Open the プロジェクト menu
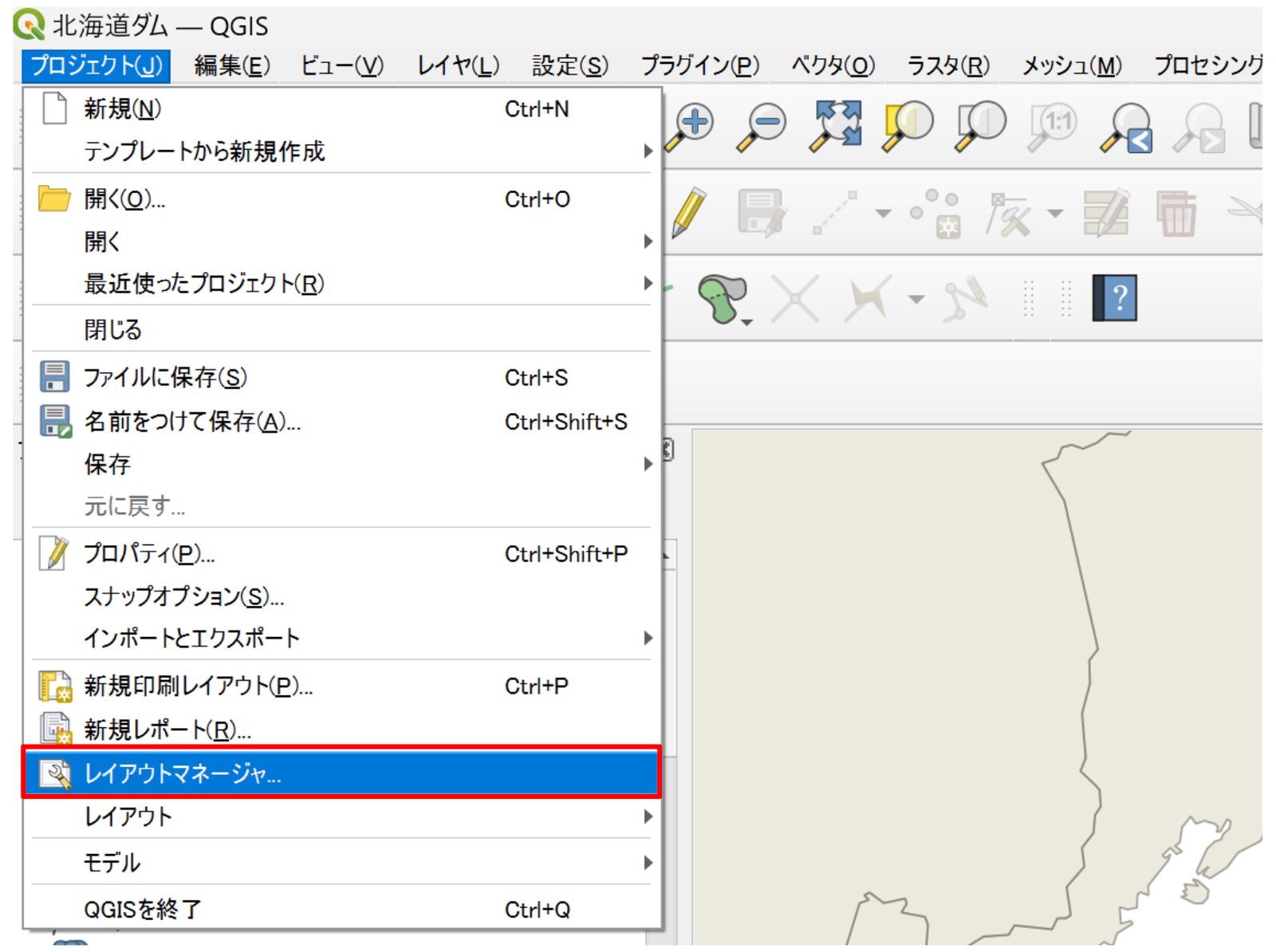 tap(96, 65)
